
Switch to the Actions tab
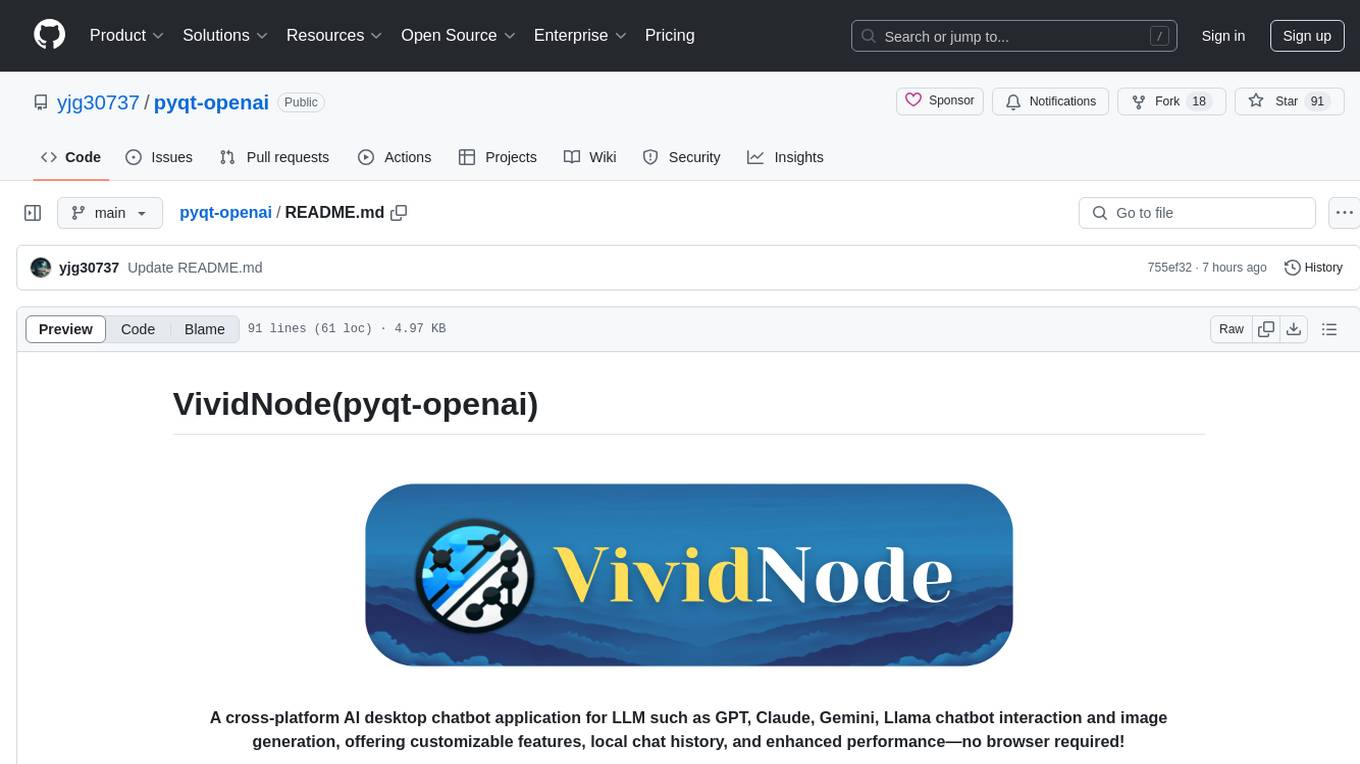395,157
